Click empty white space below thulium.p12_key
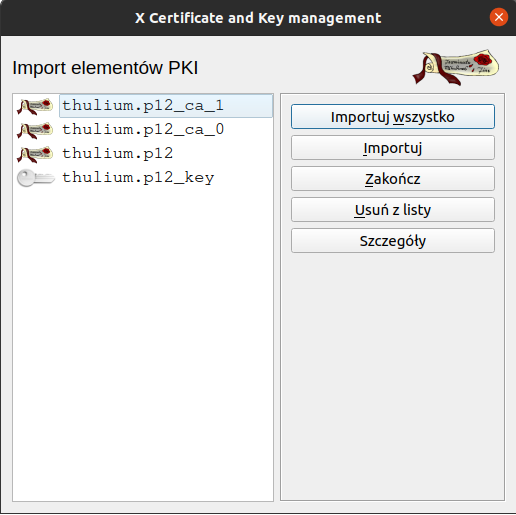The image size is (516, 515). coord(143,343)
